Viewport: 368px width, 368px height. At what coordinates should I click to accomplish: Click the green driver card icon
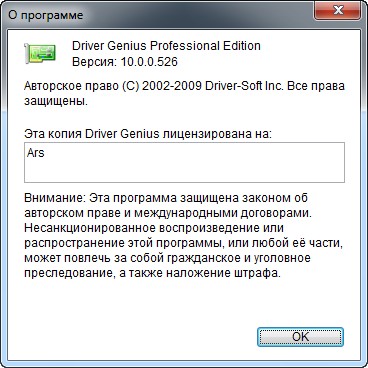(40, 53)
